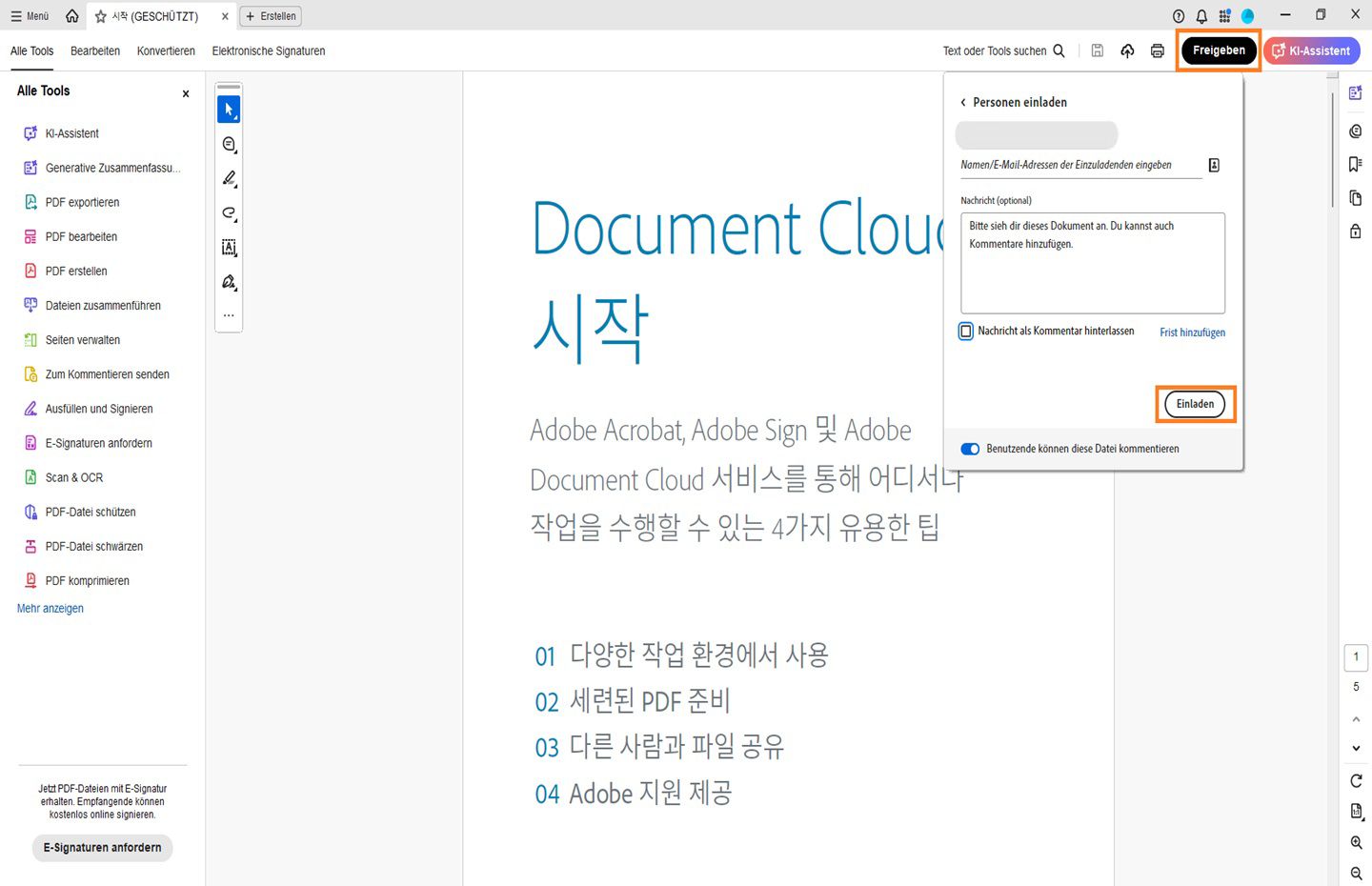The width and height of the screenshot is (1372, 886).
Task: Go to the Home view icon
Action: [x=72, y=16]
